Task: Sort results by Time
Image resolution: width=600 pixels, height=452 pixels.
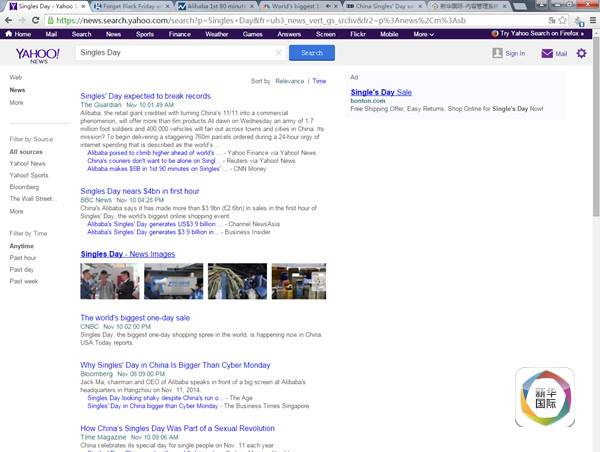Action: (319, 80)
